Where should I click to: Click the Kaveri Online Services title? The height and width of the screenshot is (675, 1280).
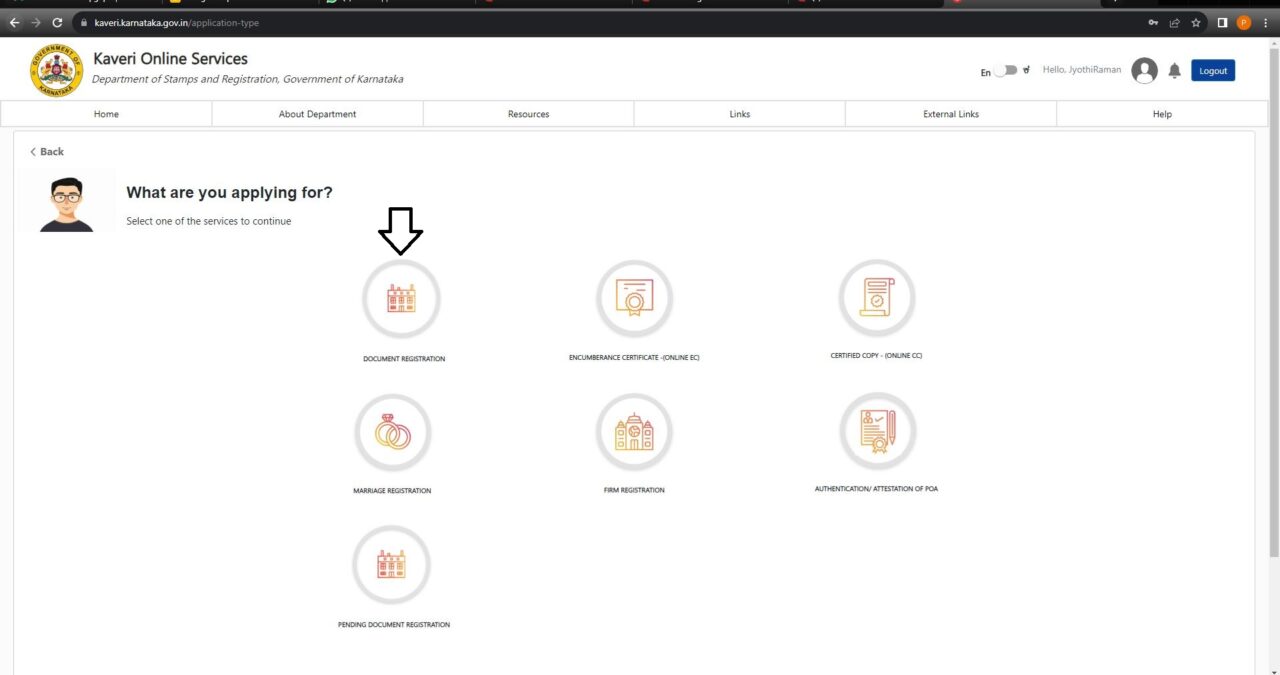pyautogui.click(x=170, y=59)
